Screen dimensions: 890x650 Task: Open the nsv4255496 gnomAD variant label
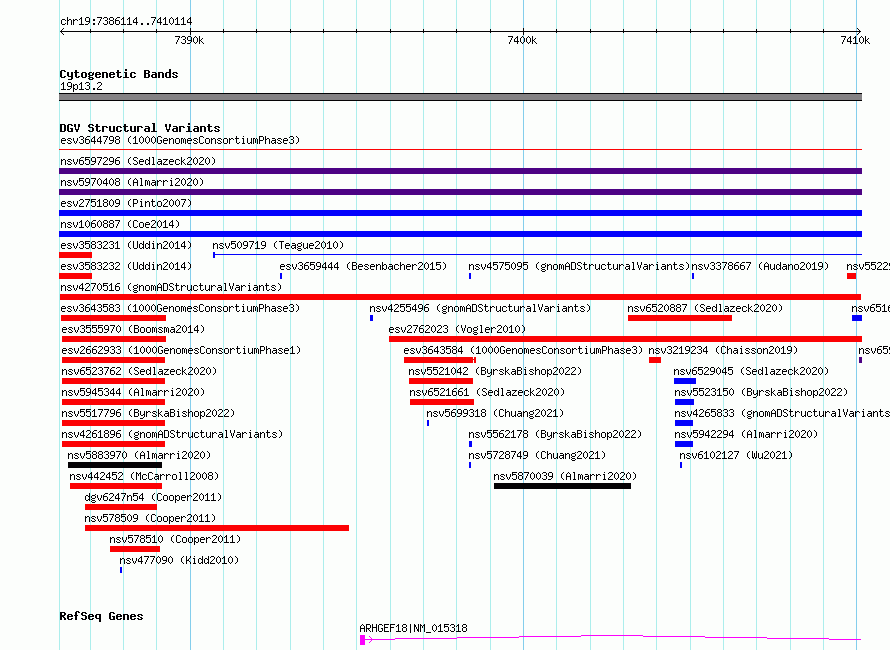pyautogui.click(x=480, y=308)
